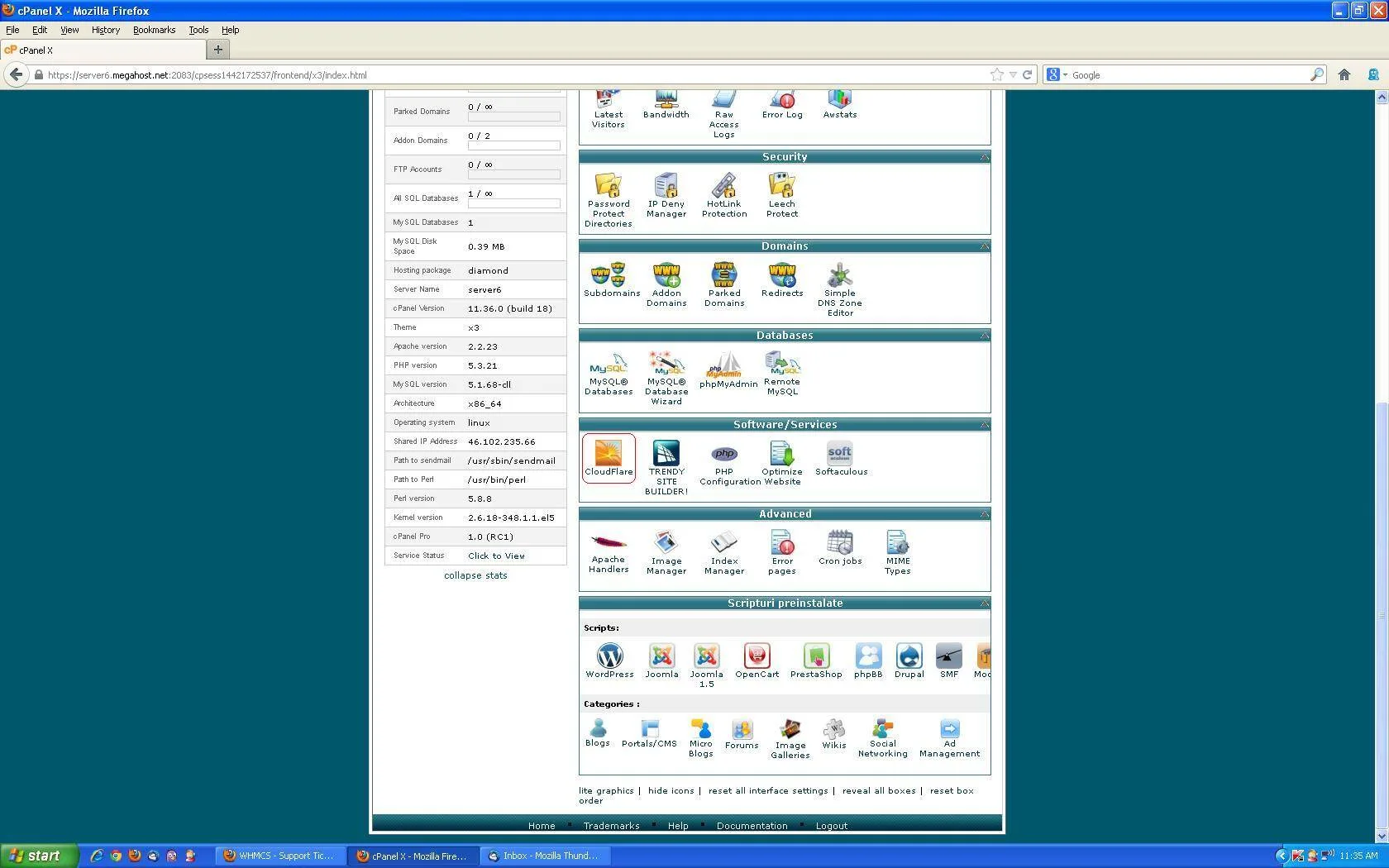The image size is (1389, 868).
Task: Open Blogs category
Action: pyautogui.click(x=597, y=732)
